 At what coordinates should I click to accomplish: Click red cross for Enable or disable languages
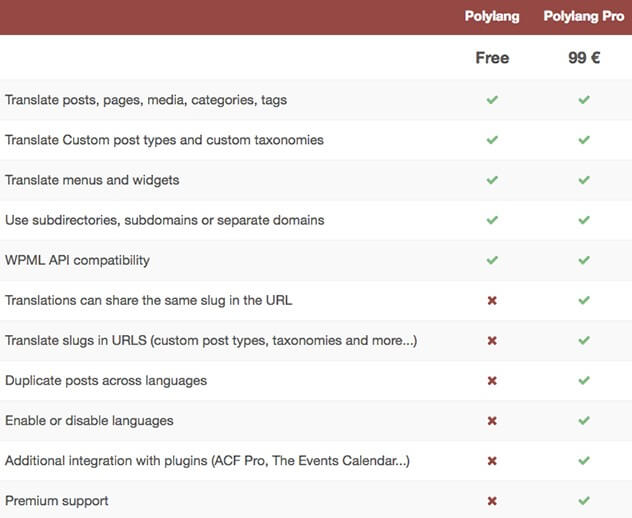click(492, 421)
